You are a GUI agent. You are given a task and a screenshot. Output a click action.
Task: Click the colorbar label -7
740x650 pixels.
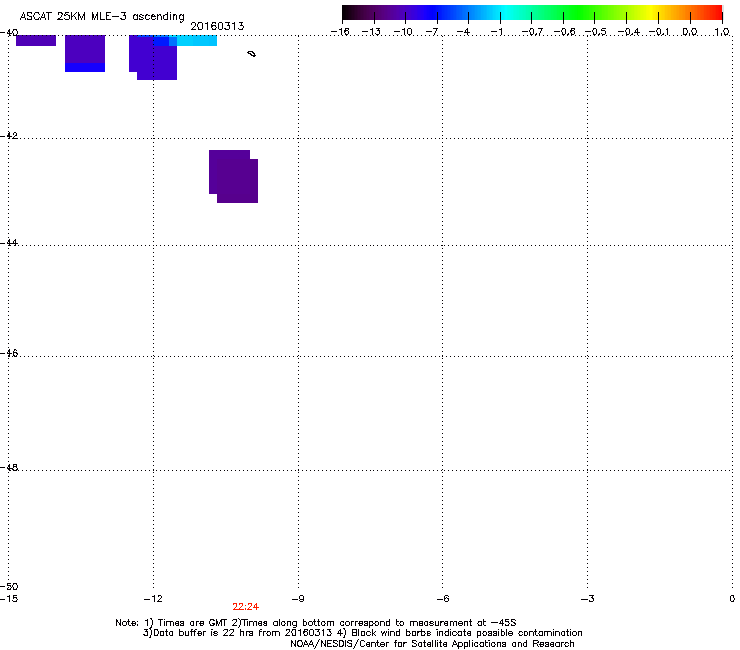pos(432,32)
